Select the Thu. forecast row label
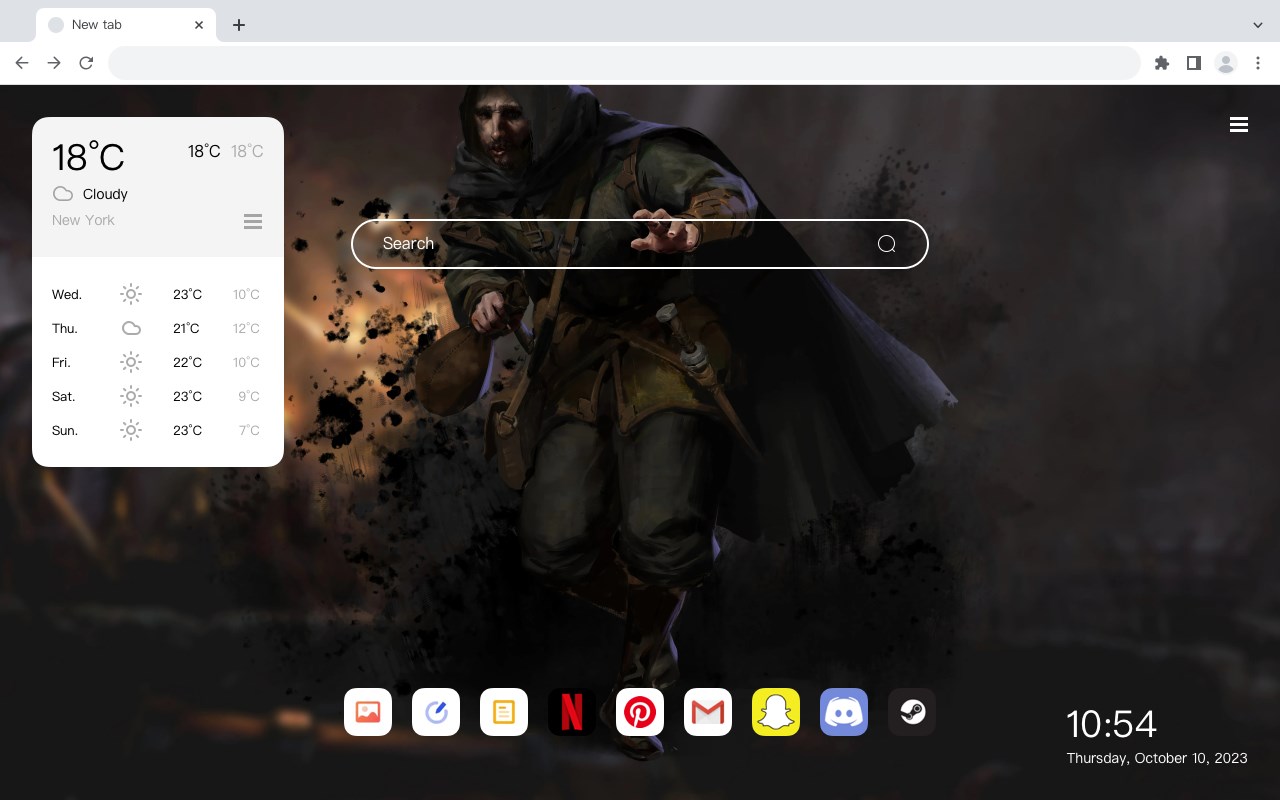 click(65, 328)
